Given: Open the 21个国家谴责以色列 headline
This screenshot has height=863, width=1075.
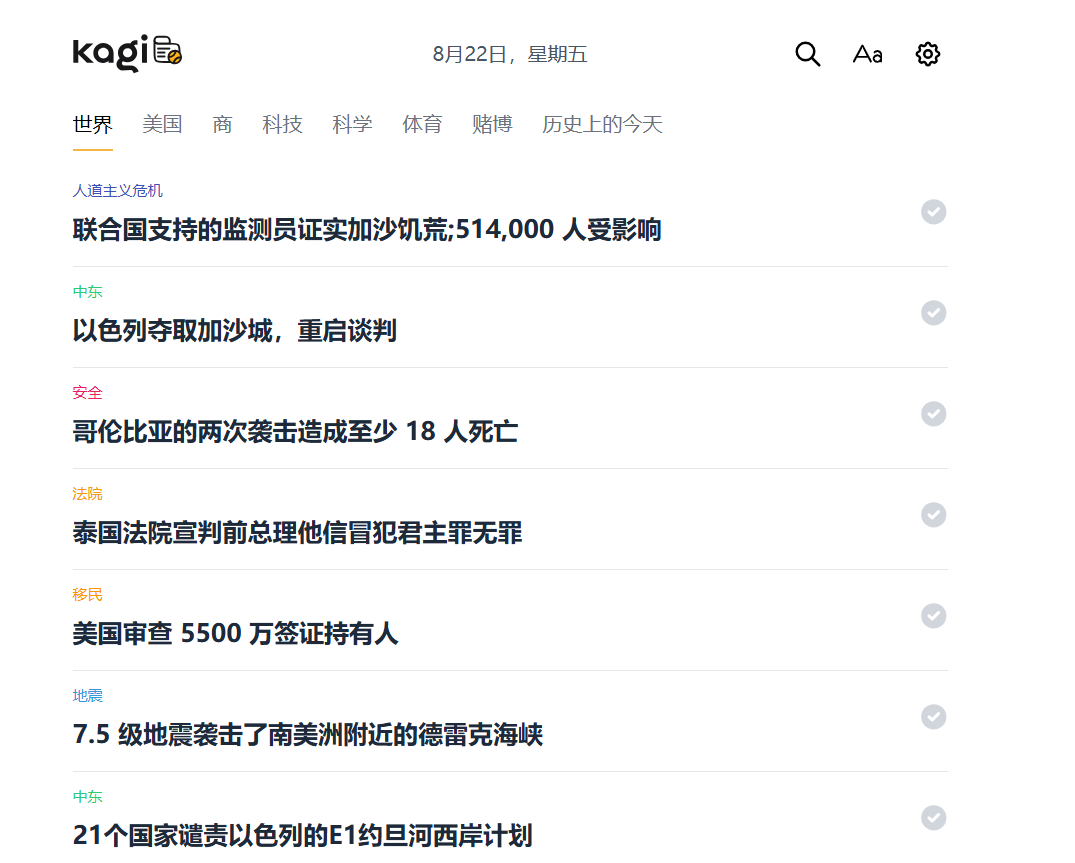Looking at the screenshot, I should click(302, 834).
